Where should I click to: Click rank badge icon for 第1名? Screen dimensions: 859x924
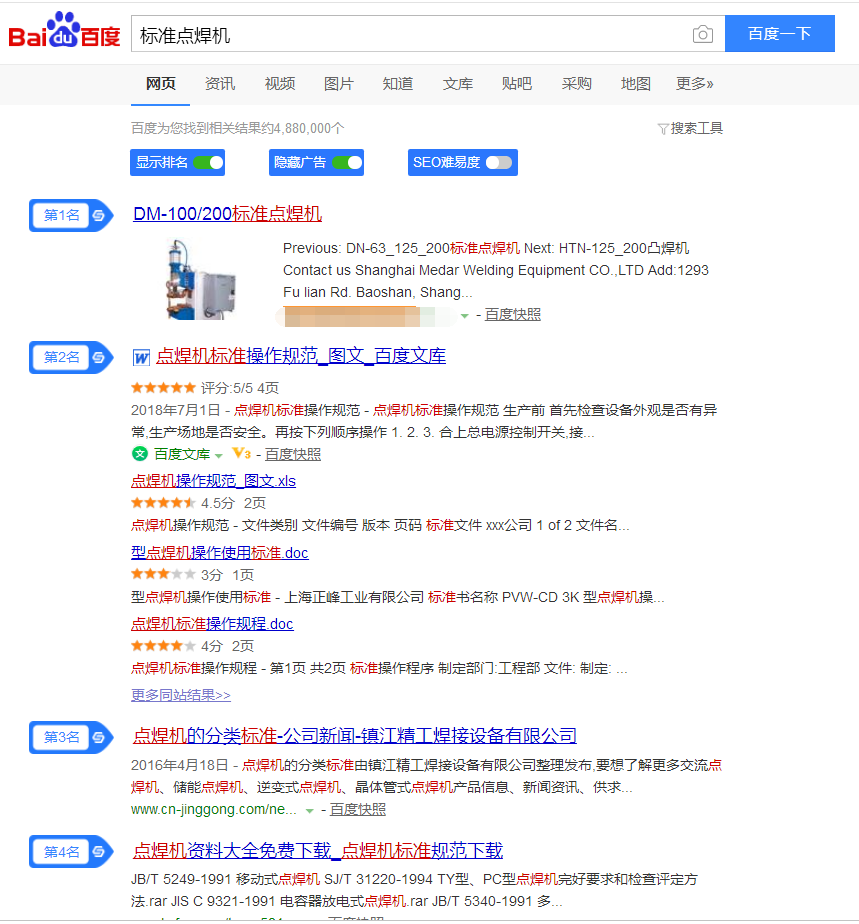tap(99, 215)
